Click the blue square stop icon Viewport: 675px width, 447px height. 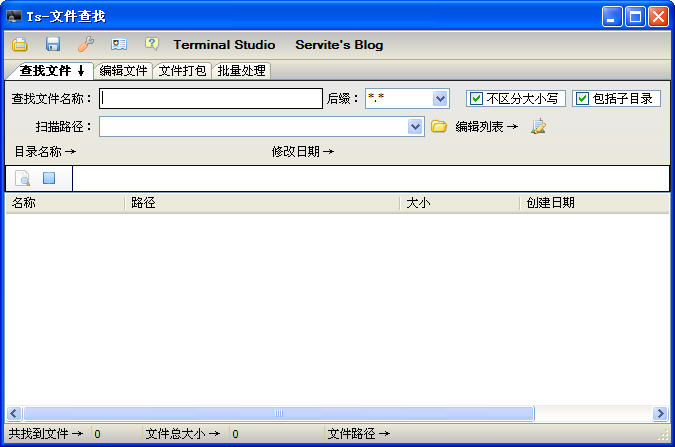[48, 179]
